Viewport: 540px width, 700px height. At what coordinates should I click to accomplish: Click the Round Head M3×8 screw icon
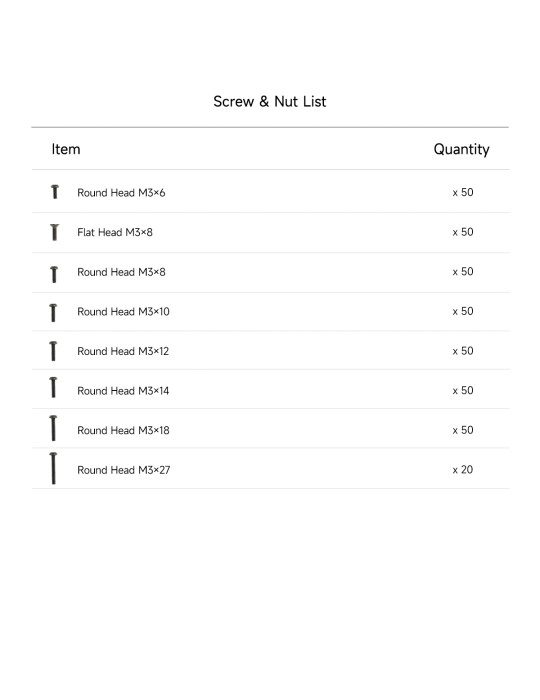coord(54,274)
